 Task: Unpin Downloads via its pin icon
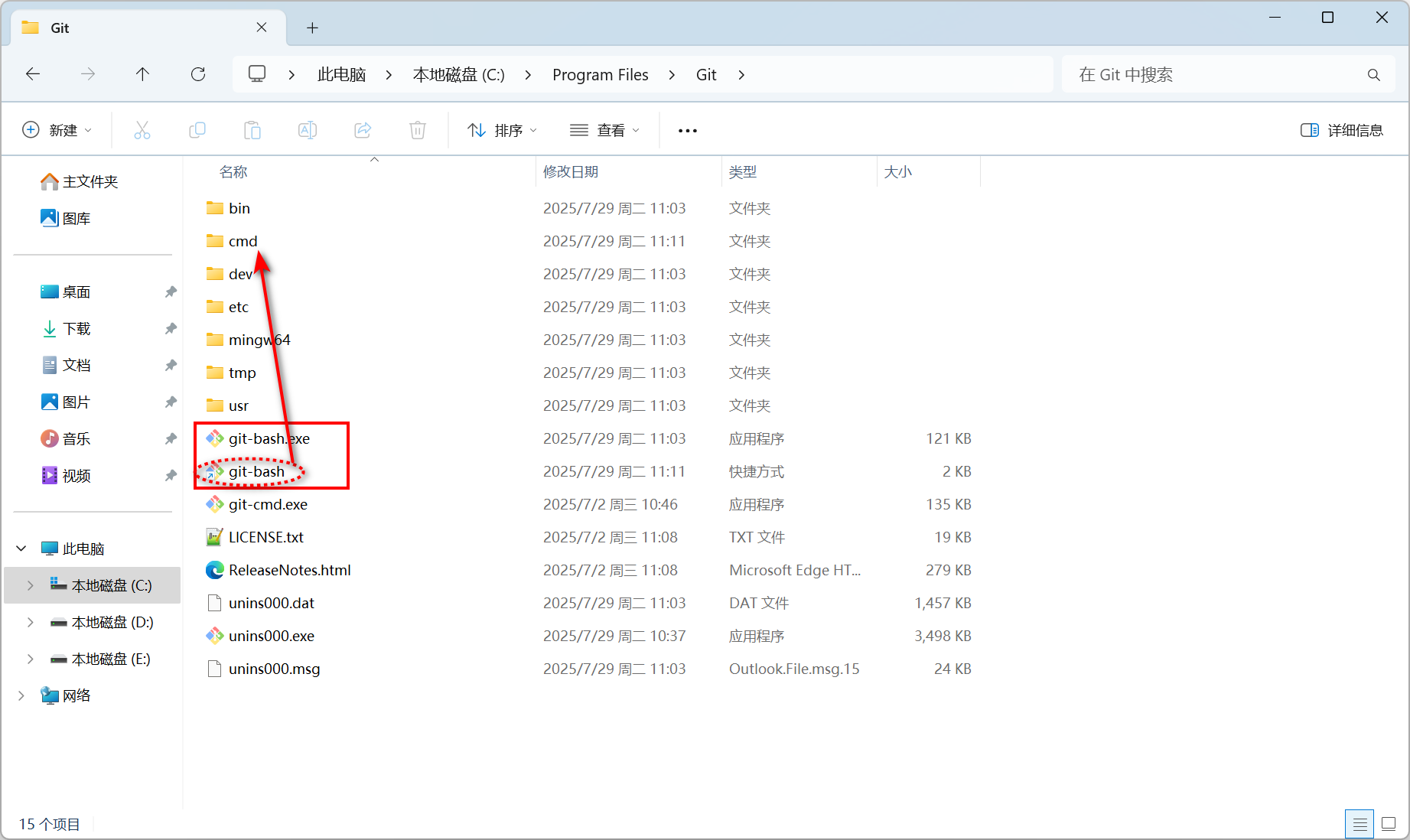pos(171,328)
